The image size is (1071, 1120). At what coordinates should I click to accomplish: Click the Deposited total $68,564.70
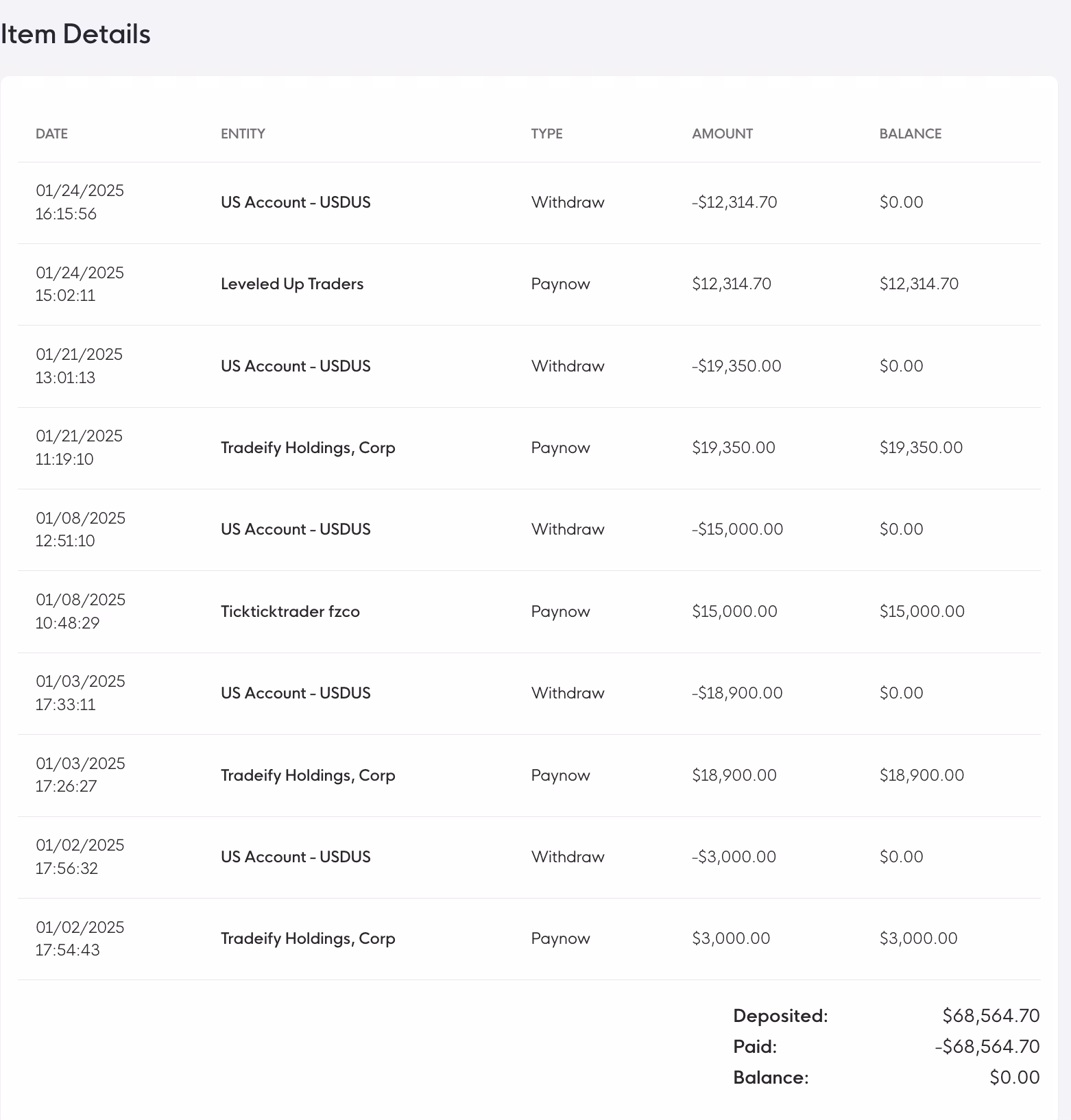pos(991,1016)
